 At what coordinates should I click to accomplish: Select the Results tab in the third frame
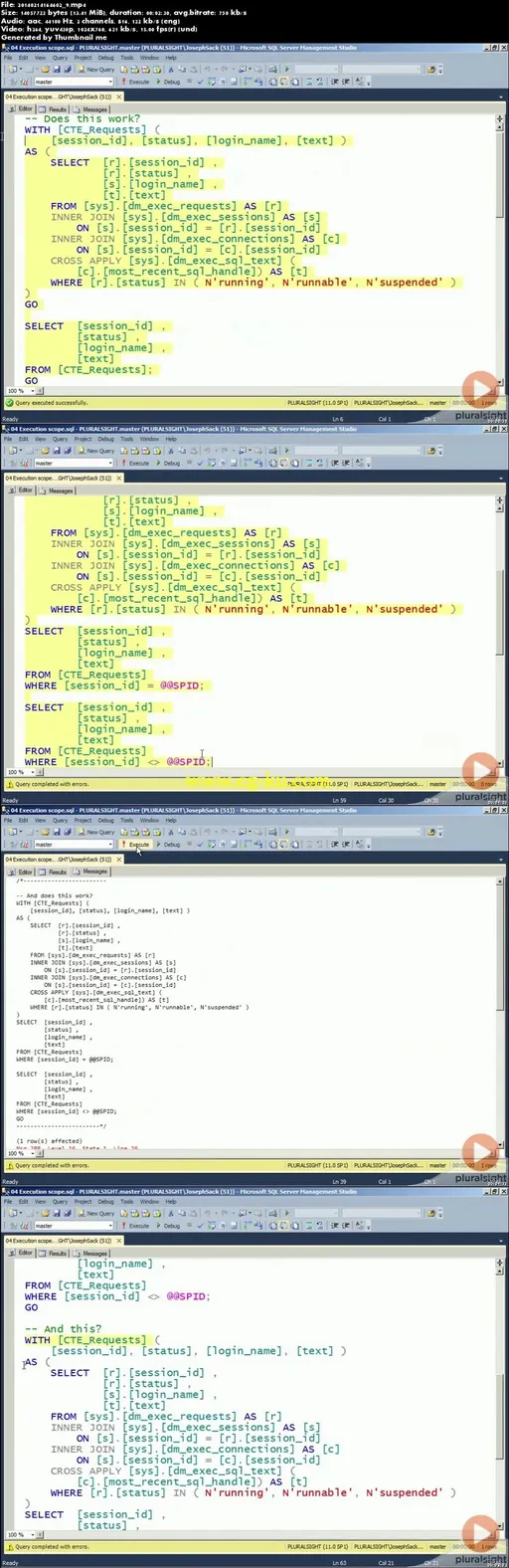(x=55, y=872)
